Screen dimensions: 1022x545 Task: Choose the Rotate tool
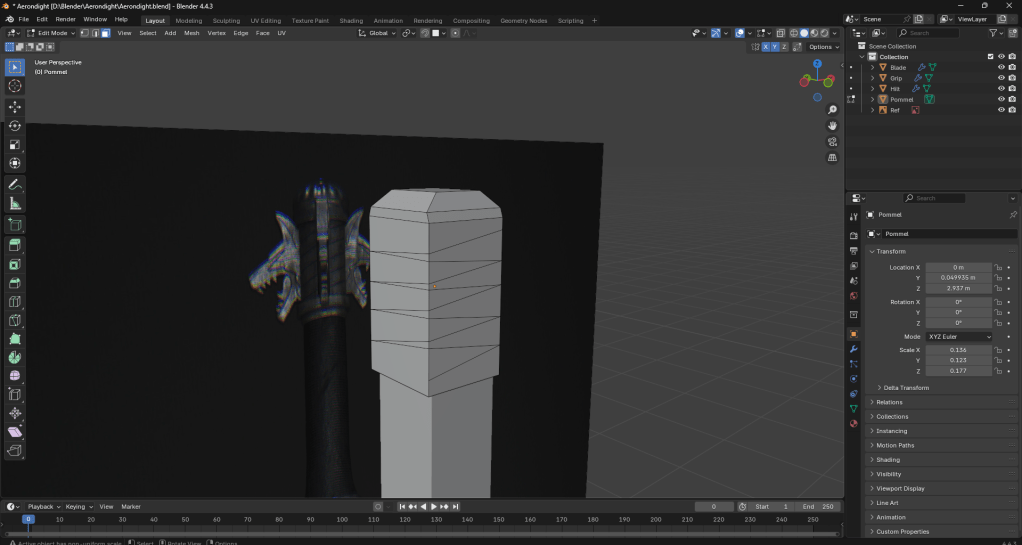(x=15, y=126)
